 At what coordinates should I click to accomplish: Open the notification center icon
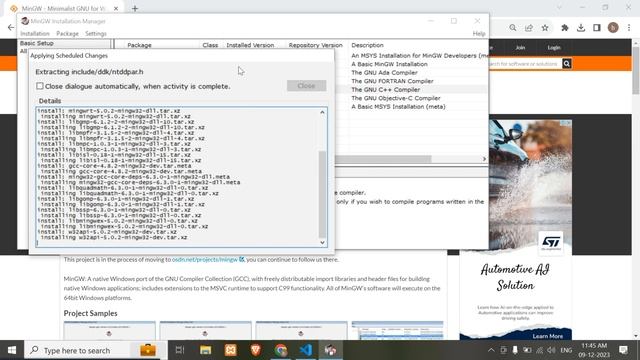coord(623,350)
